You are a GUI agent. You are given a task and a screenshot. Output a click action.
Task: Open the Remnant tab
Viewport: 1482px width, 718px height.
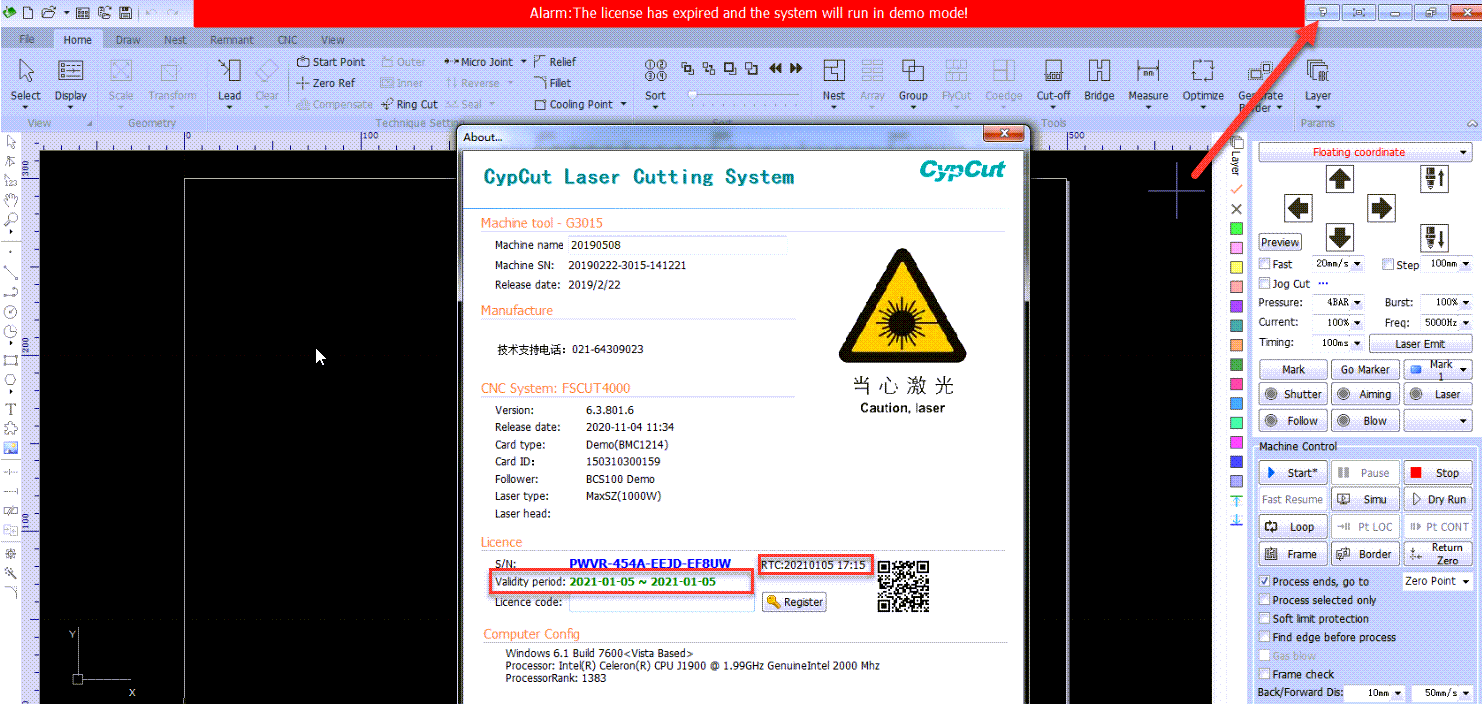pyautogui.click(x=232, y=40)
